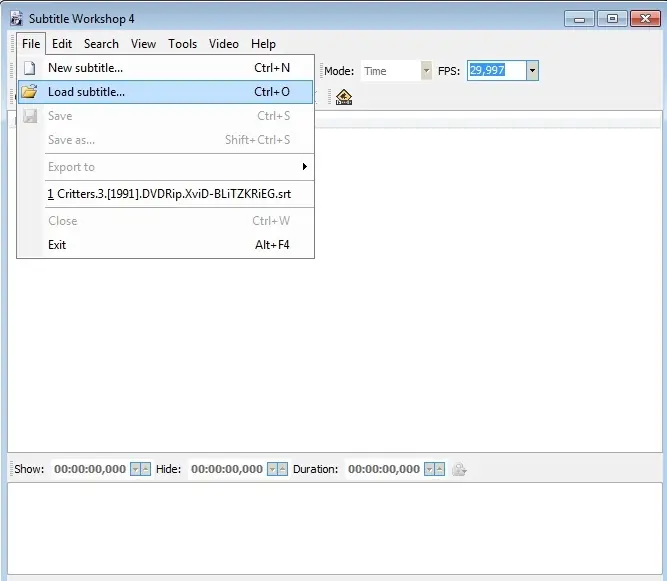Open the Edit menu
Image resolution: width=667 pixels, height=581 pixels.
(x=62, y=44)
